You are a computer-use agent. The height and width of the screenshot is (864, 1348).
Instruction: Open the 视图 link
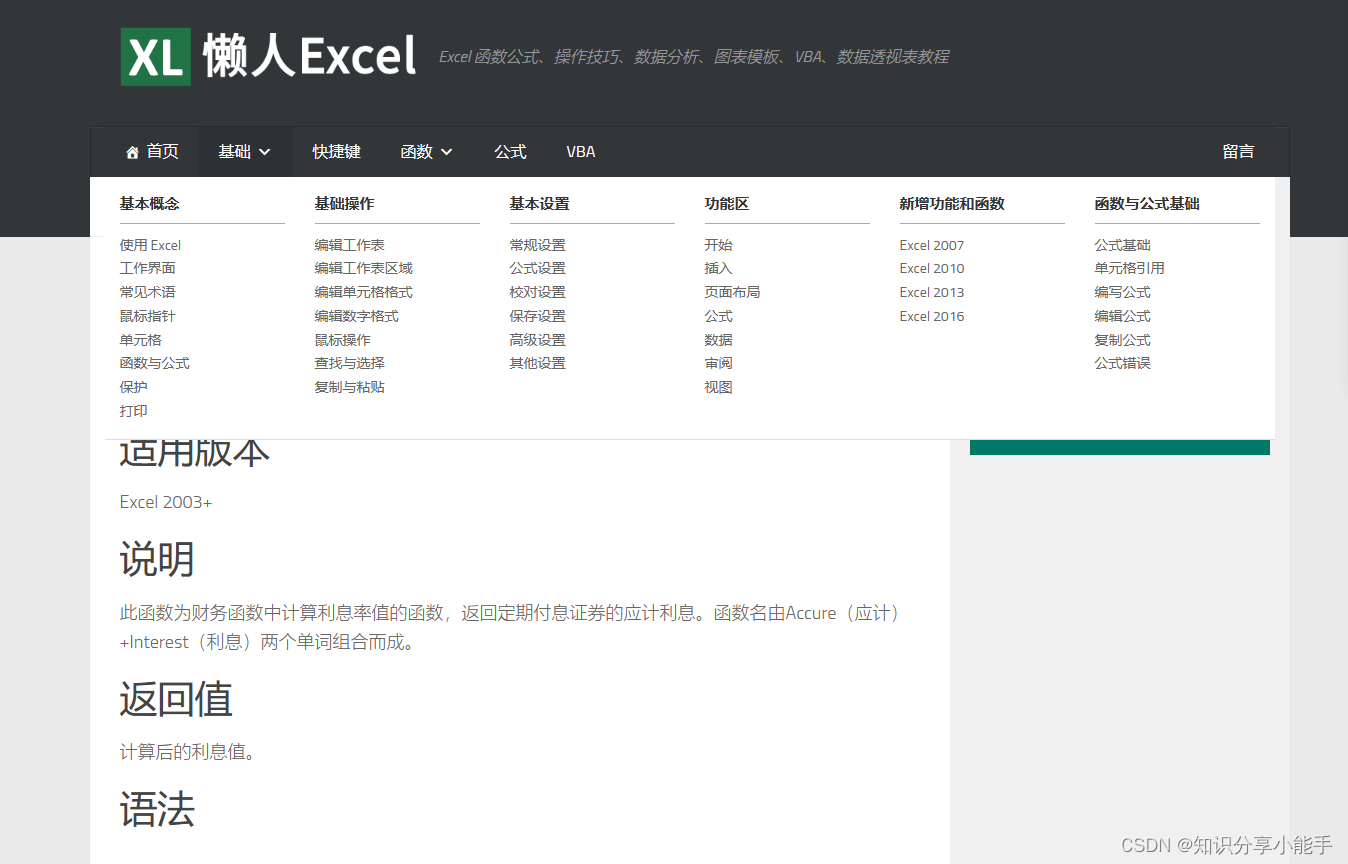point(719,387)
